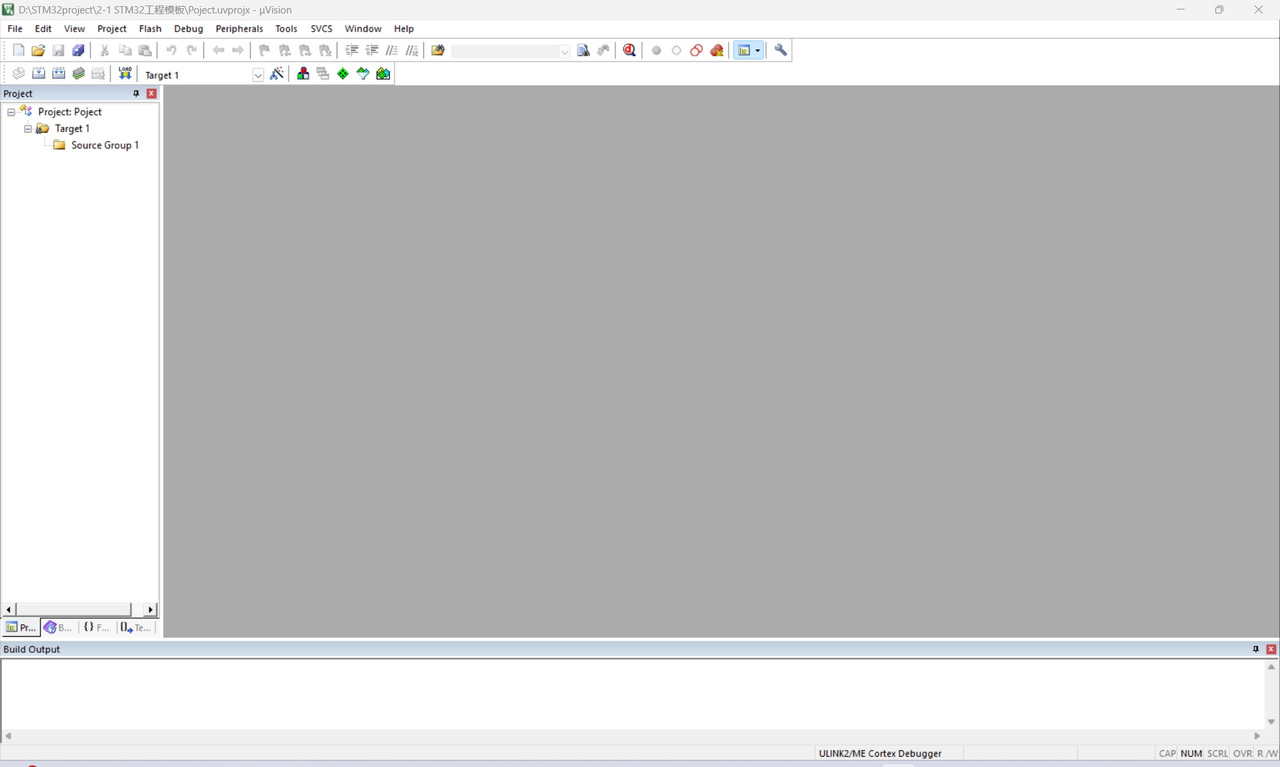1280x767 pixels.
Task: Open the Pack Installer icon
Action: [x=383, y=74]
